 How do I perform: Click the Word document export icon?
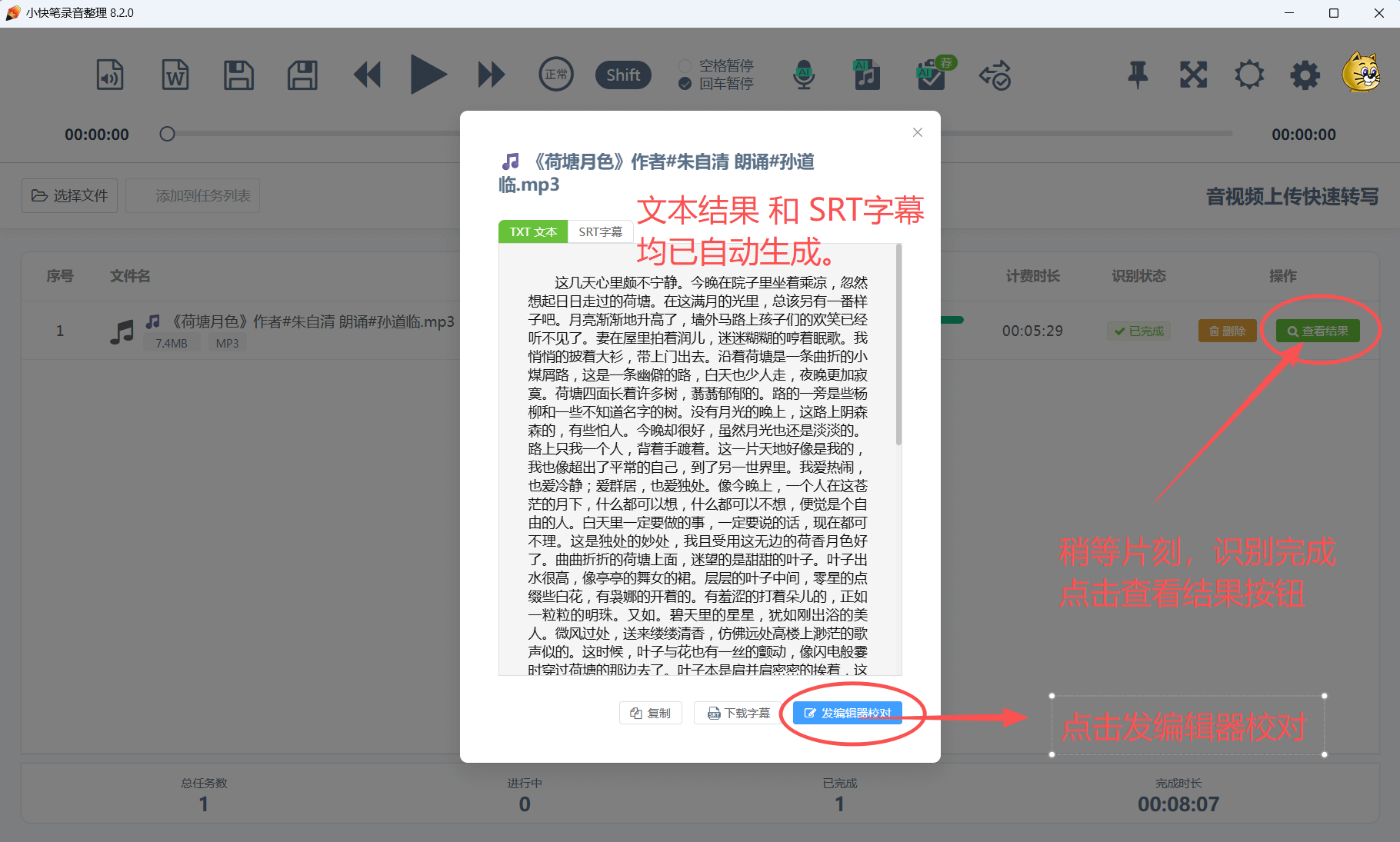175,75
